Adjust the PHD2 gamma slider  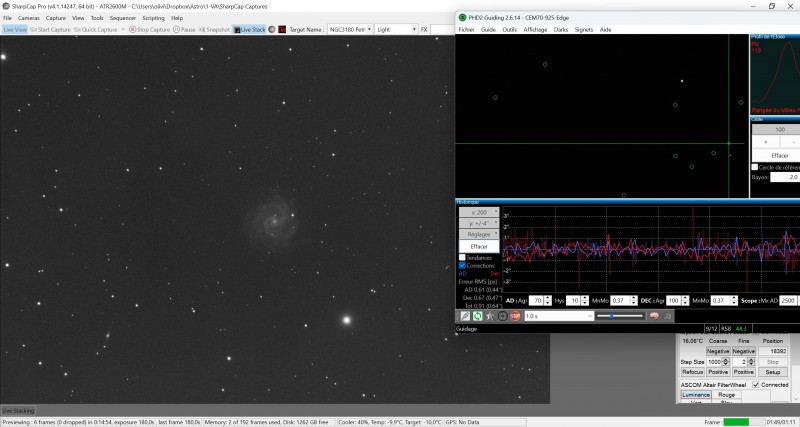(620, 316)
